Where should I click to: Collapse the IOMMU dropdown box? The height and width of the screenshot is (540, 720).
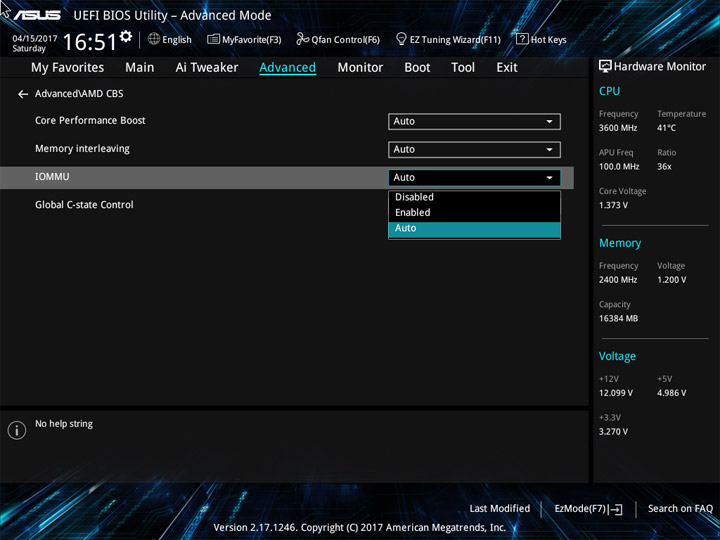474,178
